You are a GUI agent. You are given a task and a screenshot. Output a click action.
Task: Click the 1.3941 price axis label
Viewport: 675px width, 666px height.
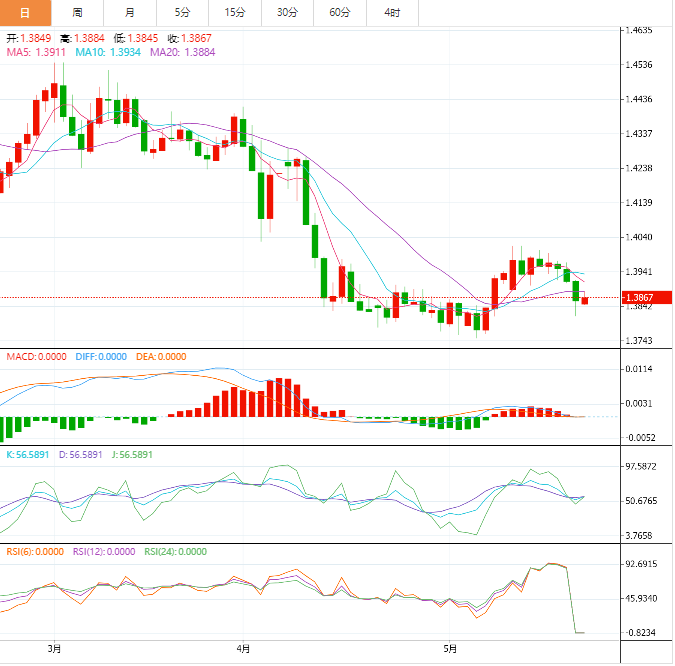pyautogui.click(x=639, y=272)
